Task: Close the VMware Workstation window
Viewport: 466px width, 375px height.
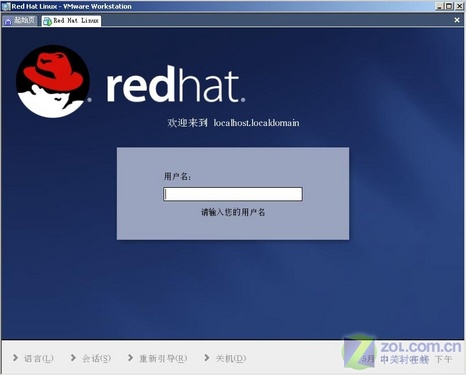Action: pos(459,6)
